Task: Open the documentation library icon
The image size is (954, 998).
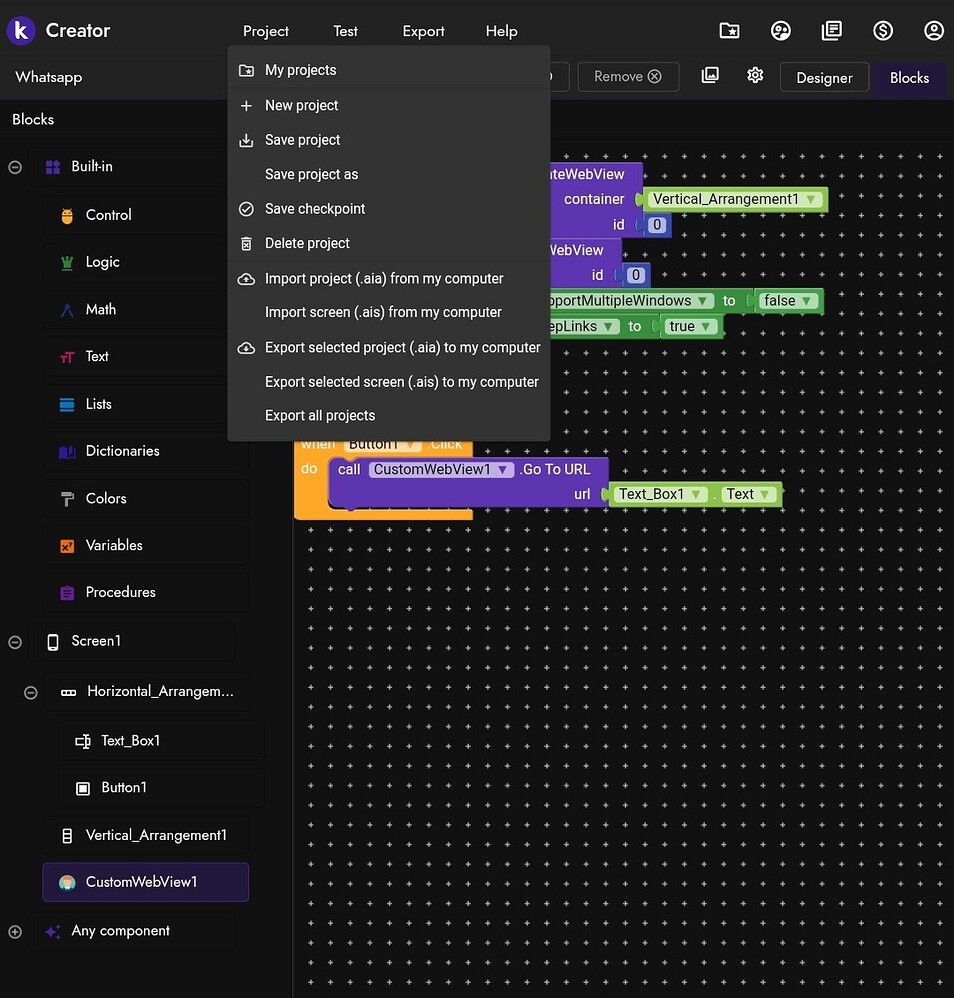Action: coord(832,31)
